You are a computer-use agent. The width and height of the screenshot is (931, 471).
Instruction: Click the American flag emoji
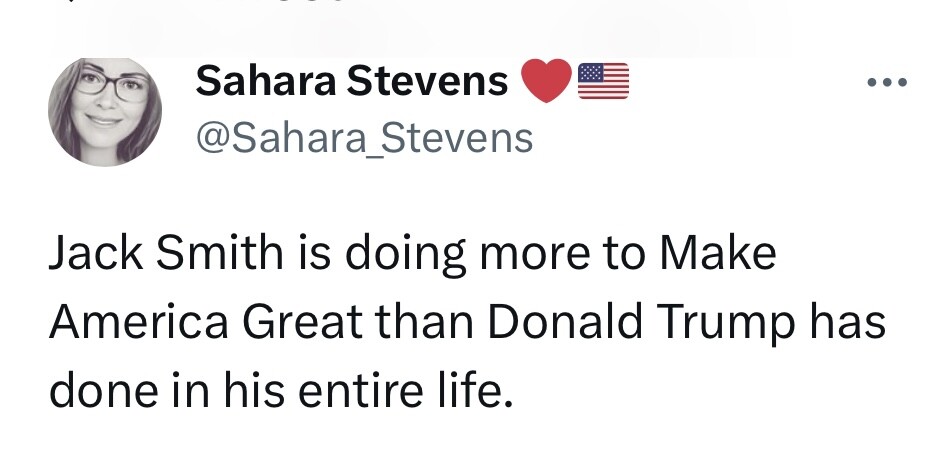tap(603, 82)
